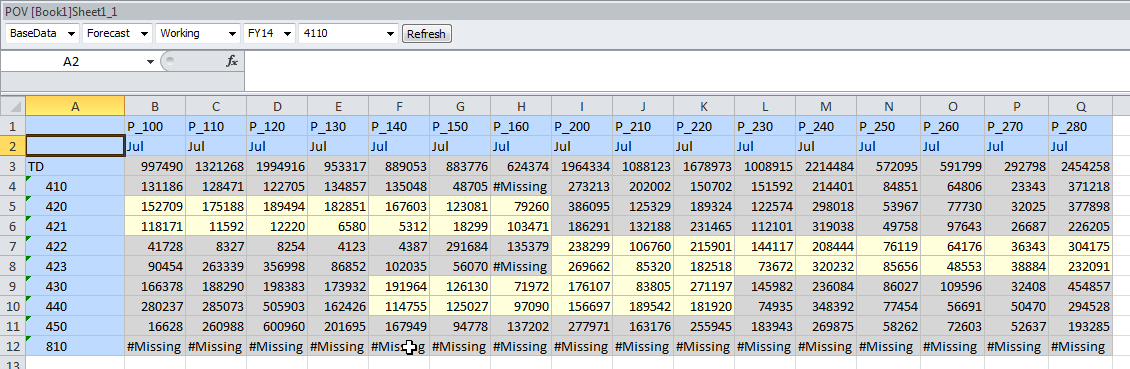Expand the Name Box dropdown arrow
This screenshot has width=1130, height=369.
150,62
